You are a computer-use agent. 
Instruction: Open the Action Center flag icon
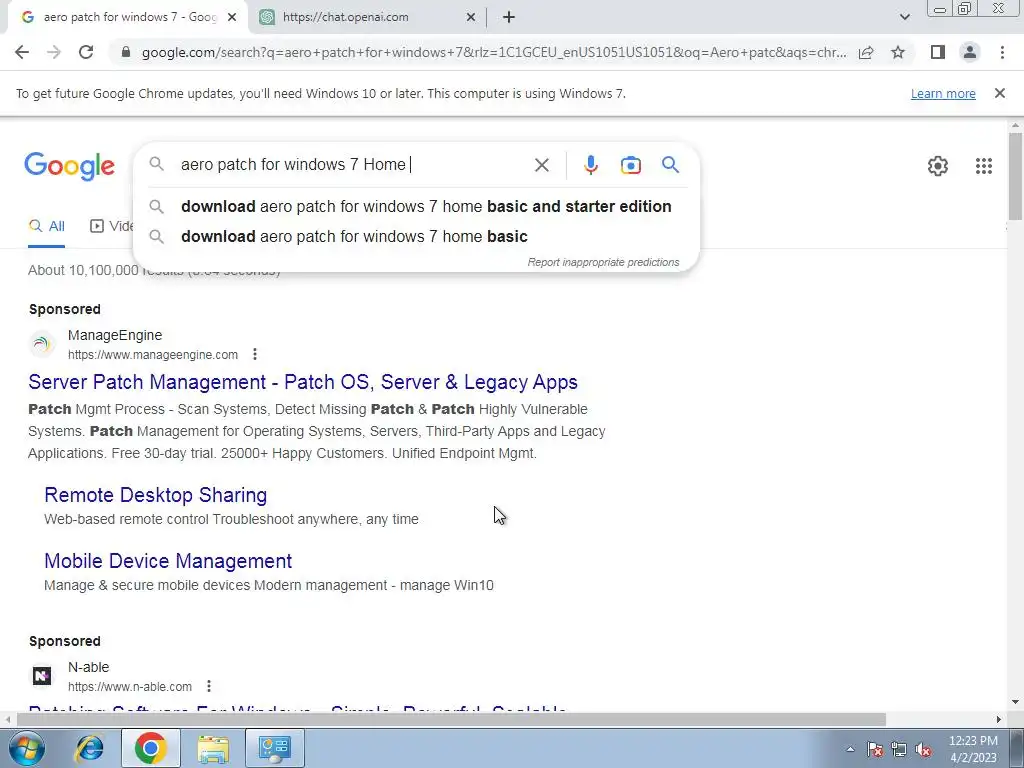(x=875, y=749)
